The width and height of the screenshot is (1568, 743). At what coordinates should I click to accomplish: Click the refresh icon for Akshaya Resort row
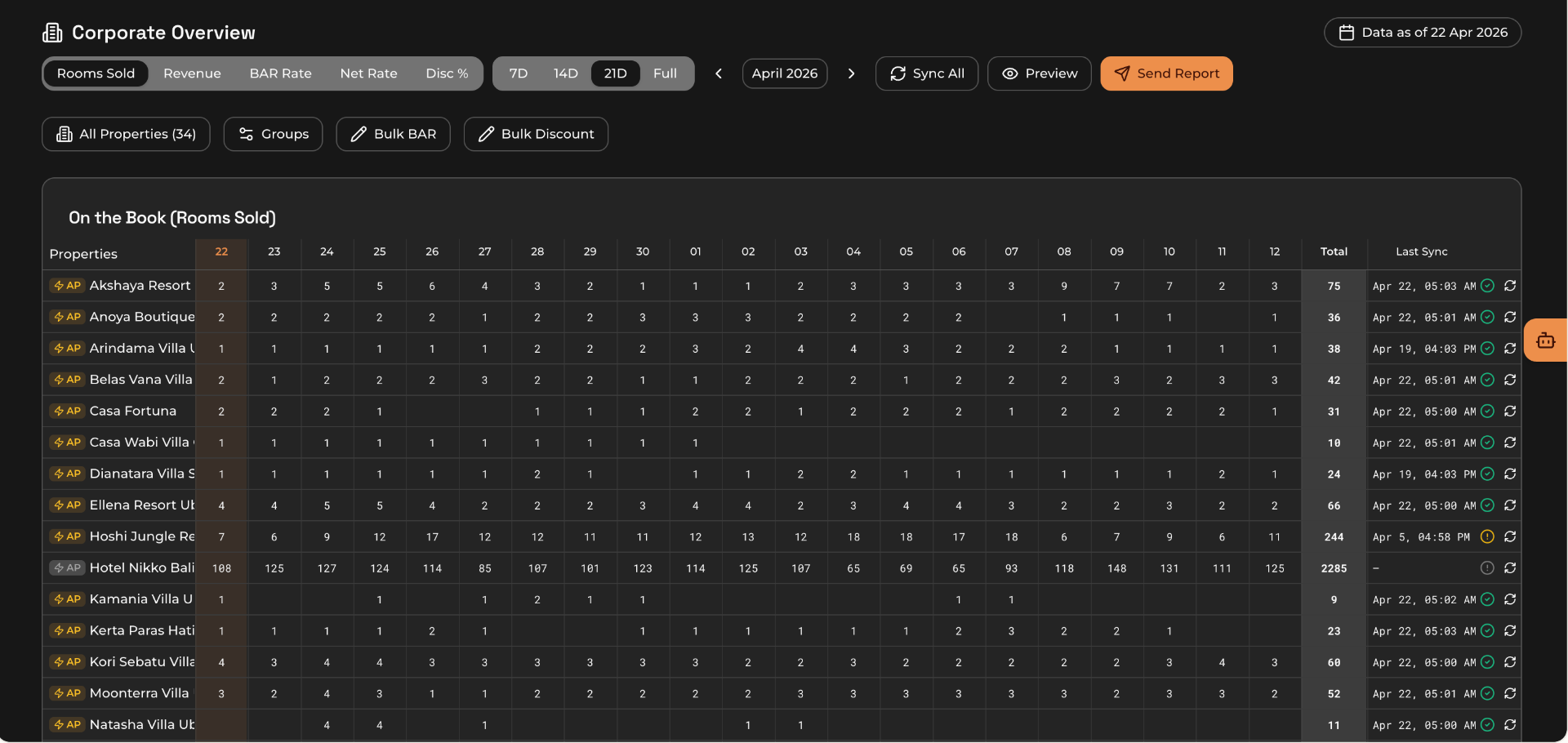tap(1510, 286)
